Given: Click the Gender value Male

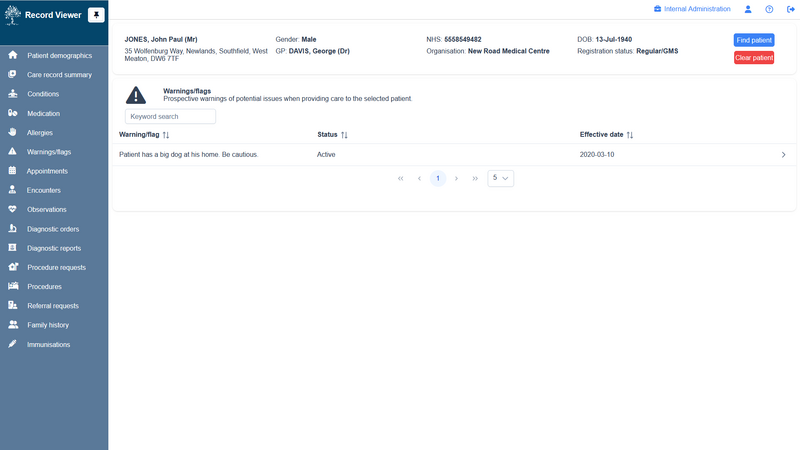Looking at the screenshot, I should pyautogui.click(x=309, y=39).
